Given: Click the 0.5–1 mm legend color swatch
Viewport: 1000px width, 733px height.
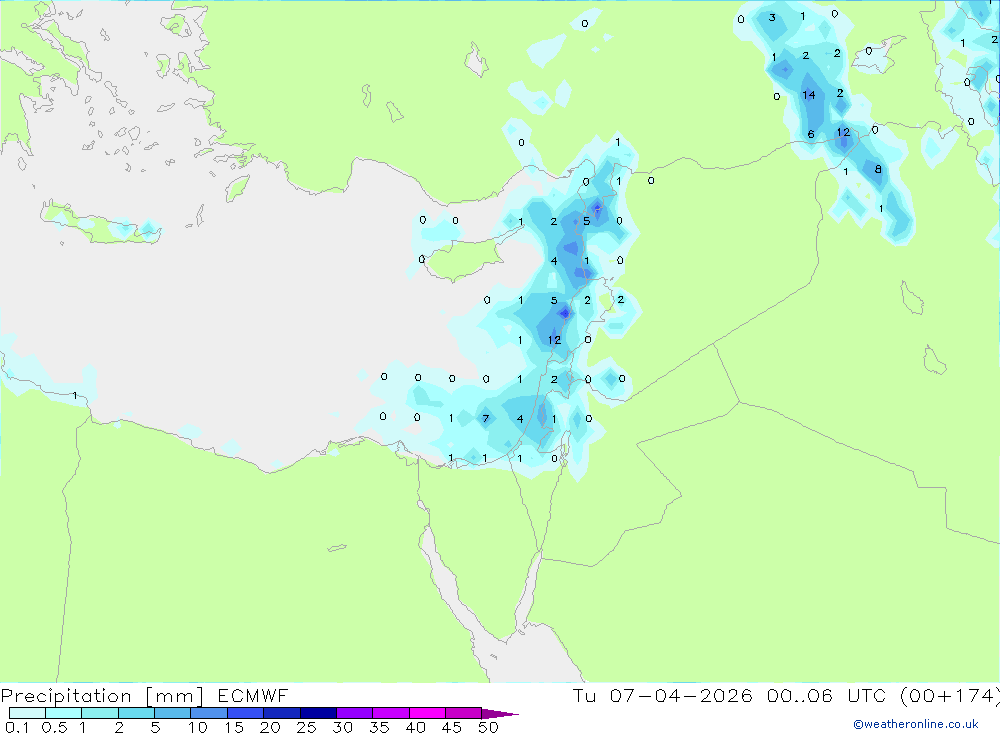Looking at the screenshot, I should pos(64,713).
